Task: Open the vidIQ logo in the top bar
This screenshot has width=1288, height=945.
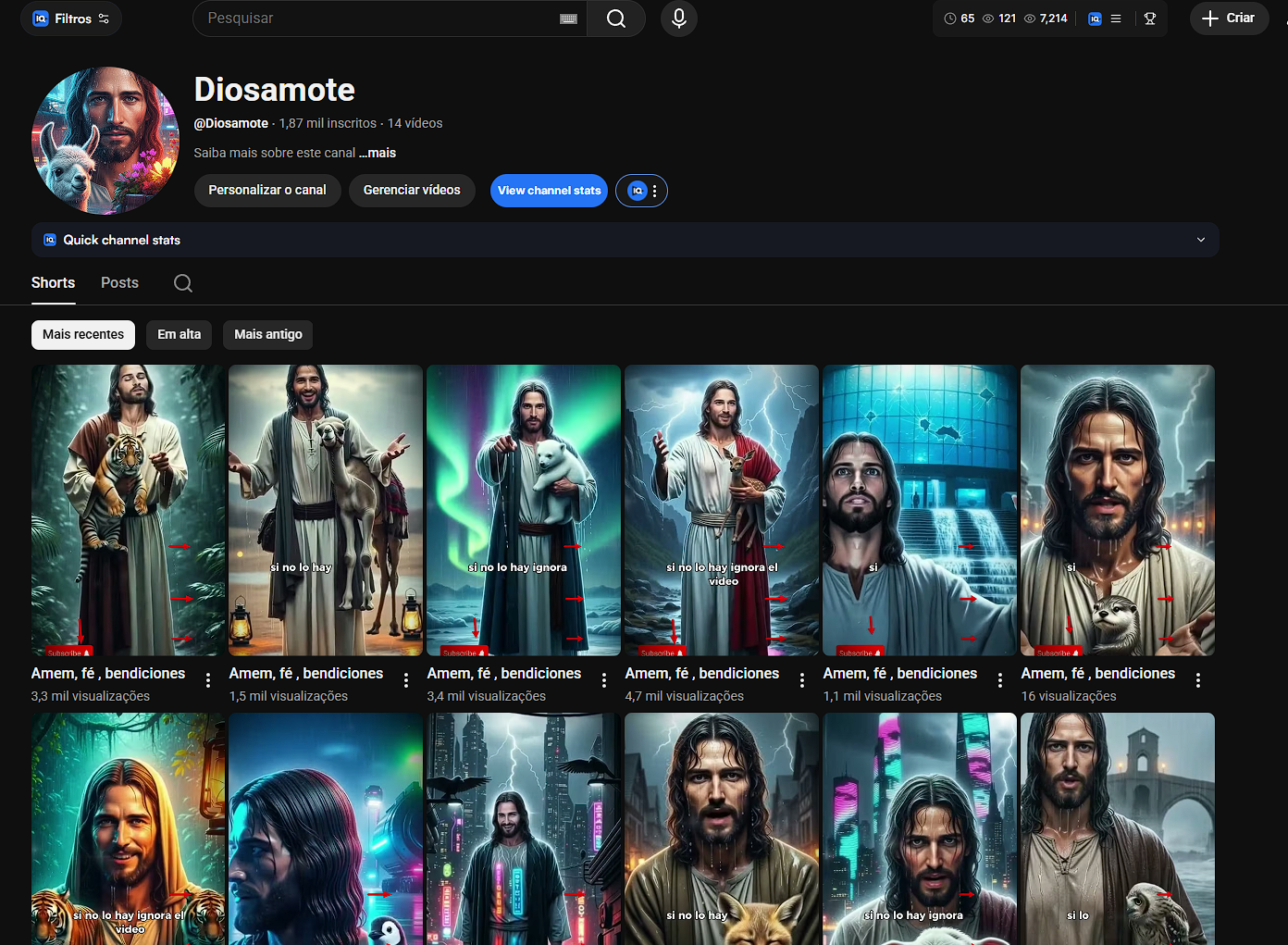Action: coord(1096,19)
